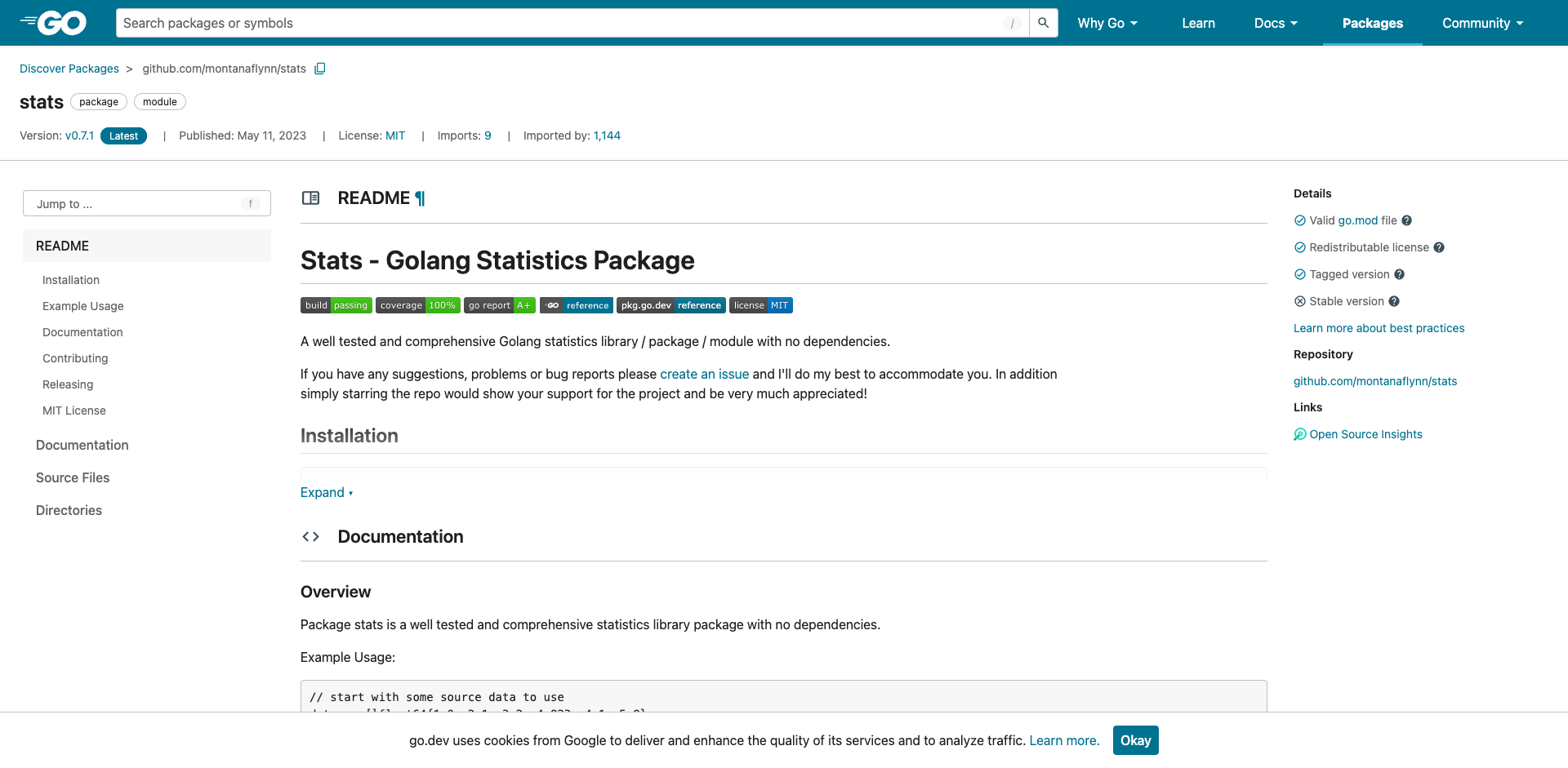
Task: Click the README paragraph anchor symbol
Action: (x=420, y=198)
